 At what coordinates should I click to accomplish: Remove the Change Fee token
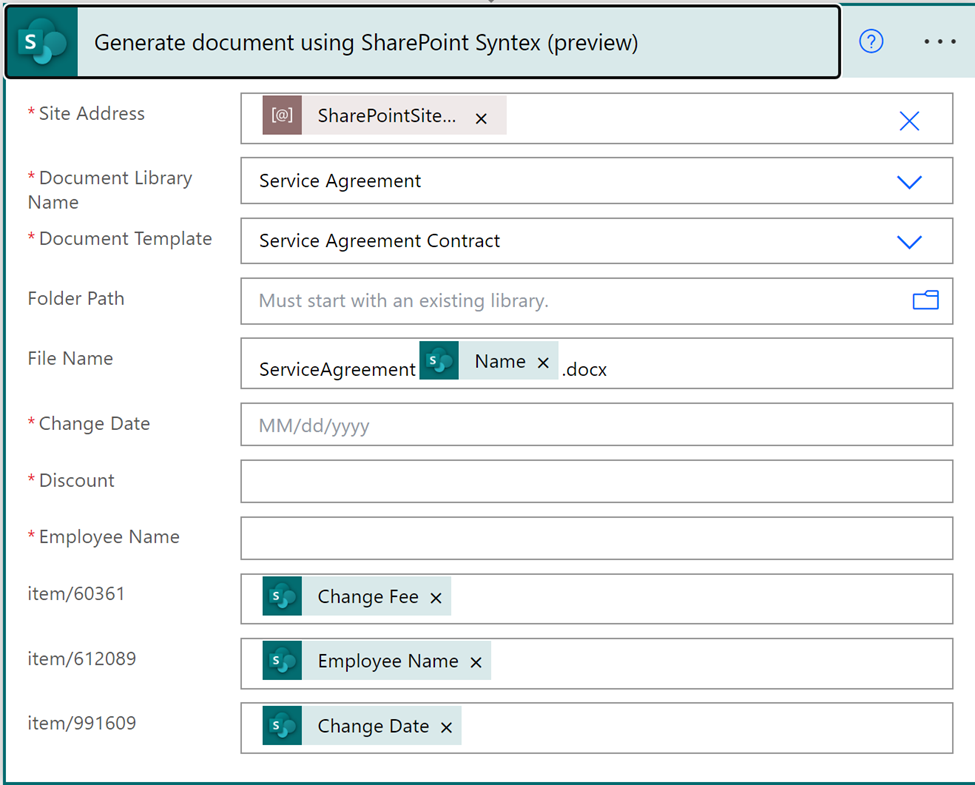click(436, 598)
